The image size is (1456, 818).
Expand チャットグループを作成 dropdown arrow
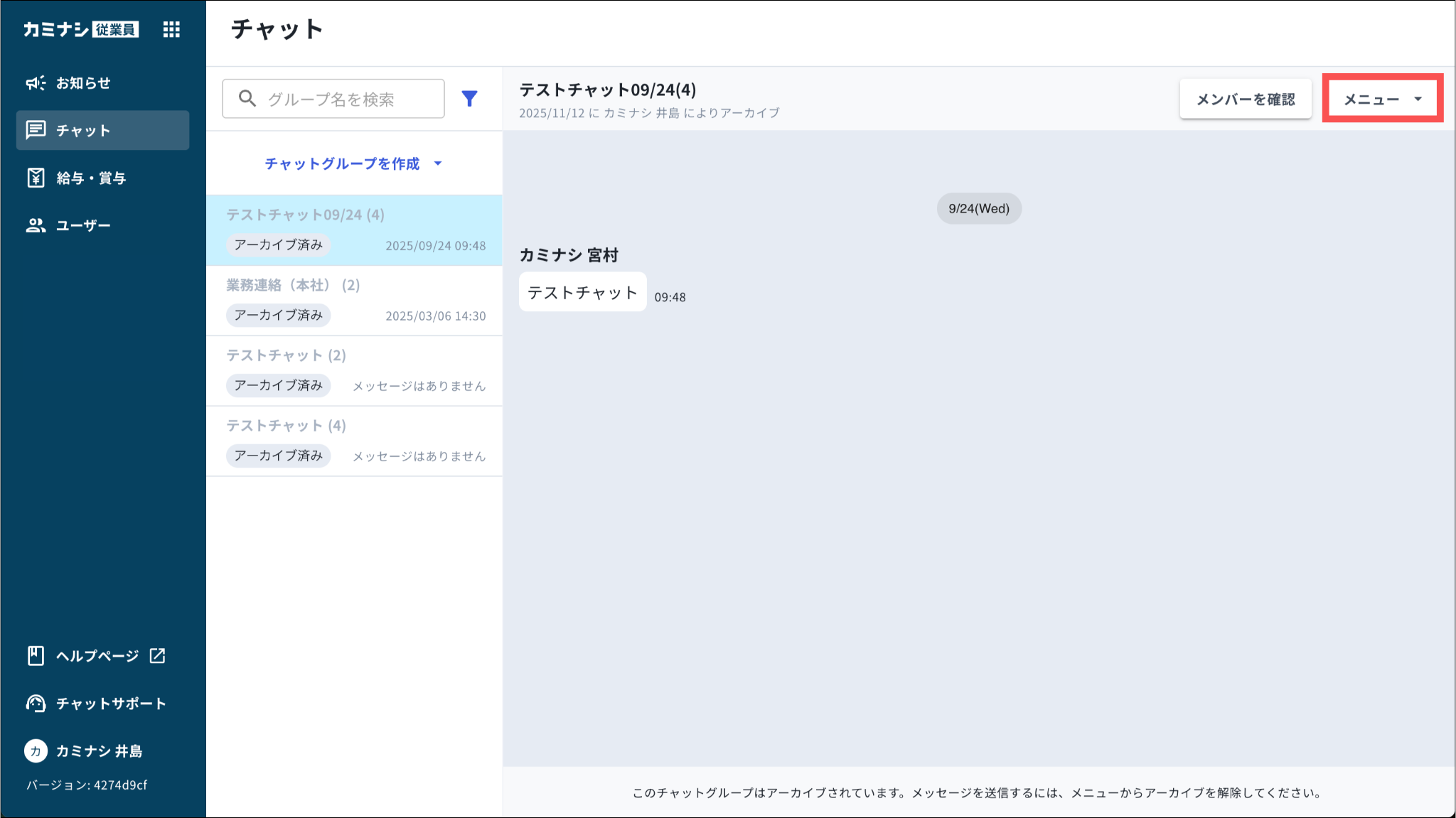438,163
